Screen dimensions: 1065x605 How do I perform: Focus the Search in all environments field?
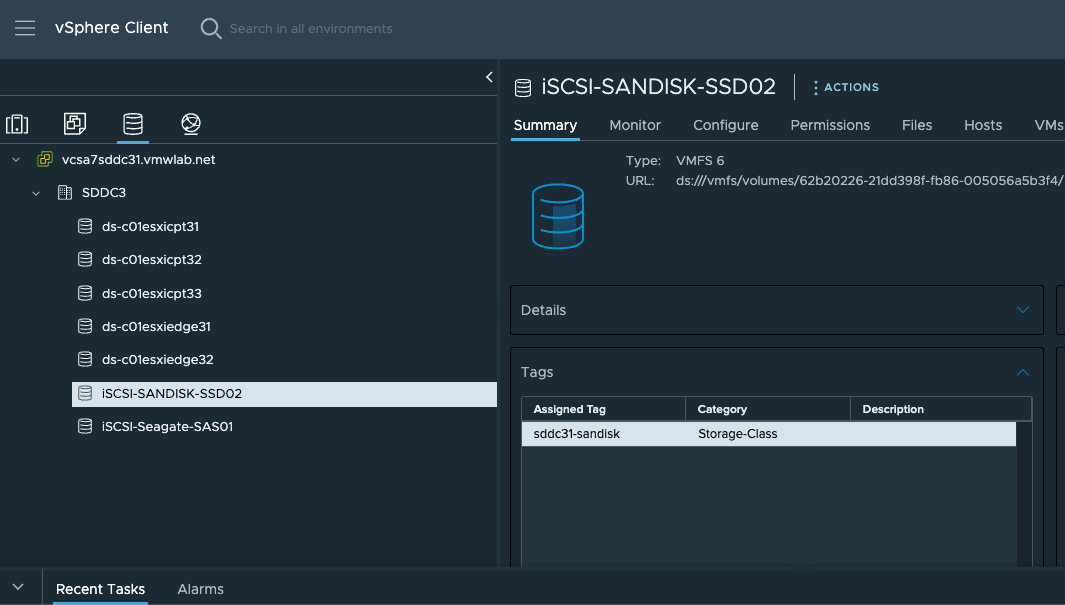pos(310,29)
